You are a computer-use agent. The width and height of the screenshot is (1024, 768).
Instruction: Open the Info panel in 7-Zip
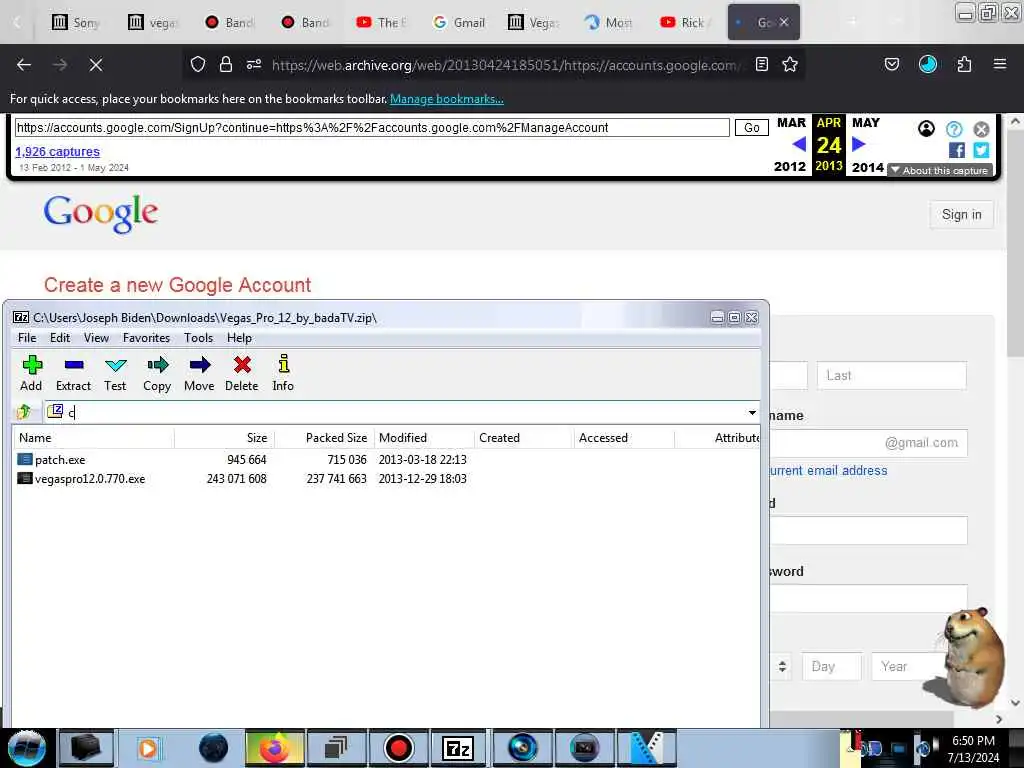click(x=283, y=374)
